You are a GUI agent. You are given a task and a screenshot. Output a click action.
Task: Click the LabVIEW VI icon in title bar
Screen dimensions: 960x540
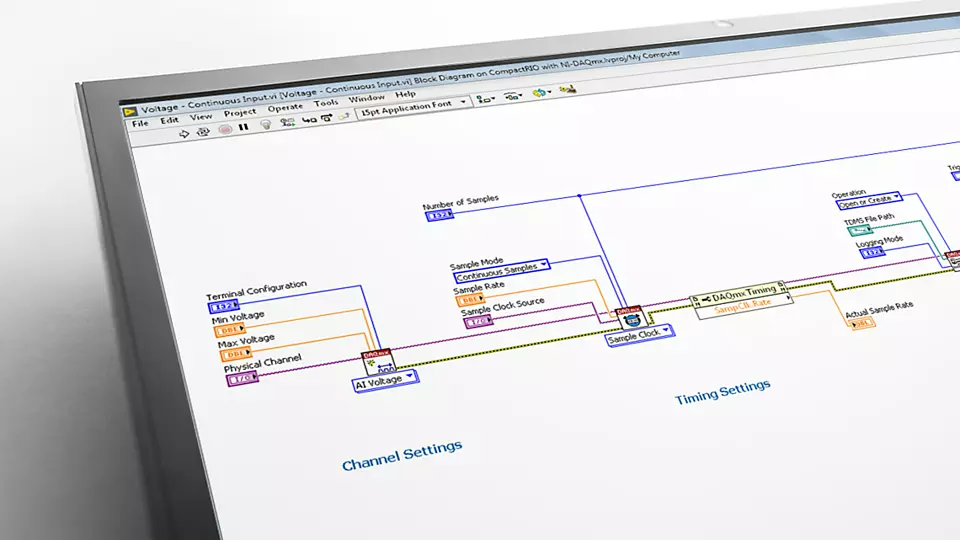coord(129,112)
